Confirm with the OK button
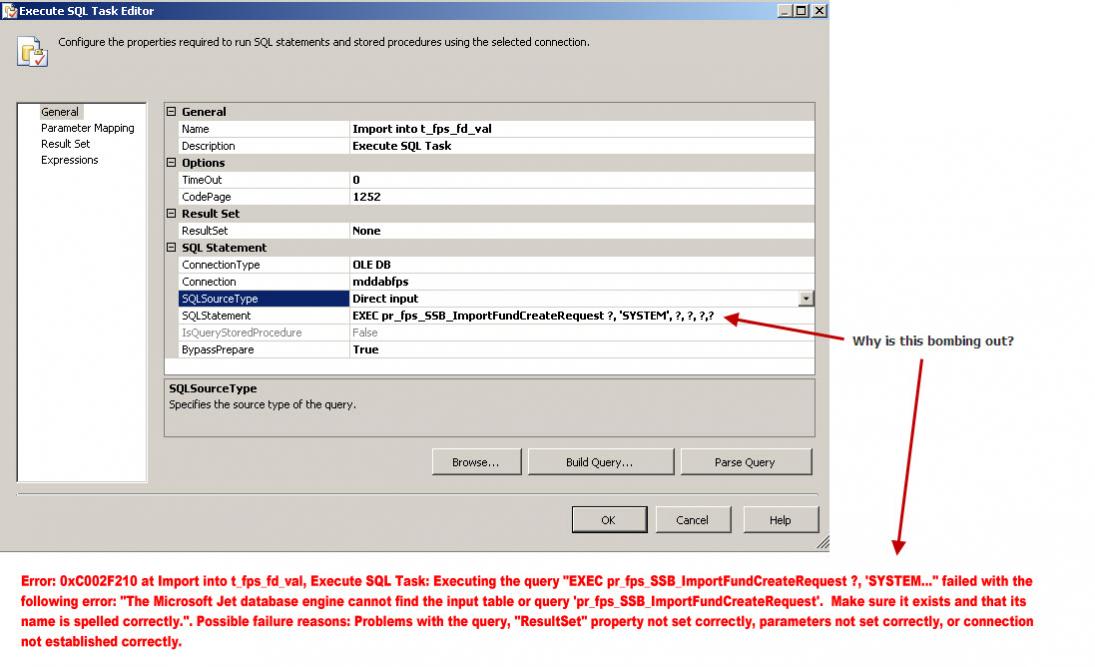1095x667 pixels. [609, 520]
